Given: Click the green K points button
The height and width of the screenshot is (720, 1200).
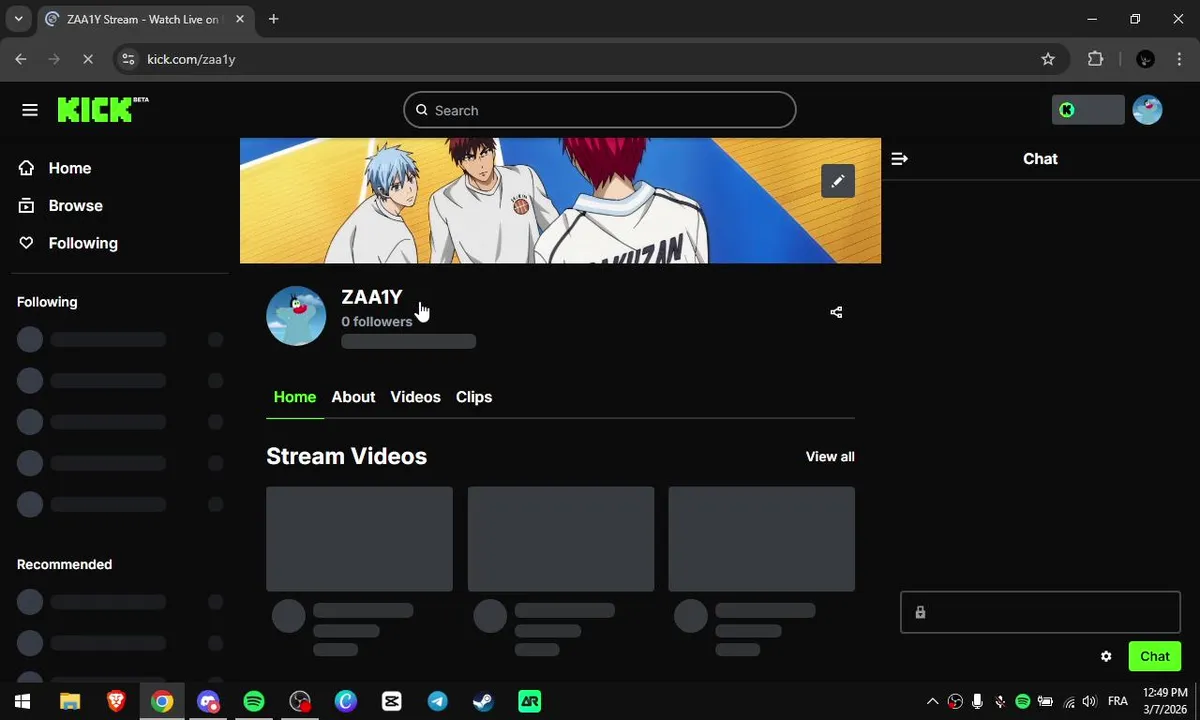Looking at the screenshot, I should click(x=1088, y=110).
